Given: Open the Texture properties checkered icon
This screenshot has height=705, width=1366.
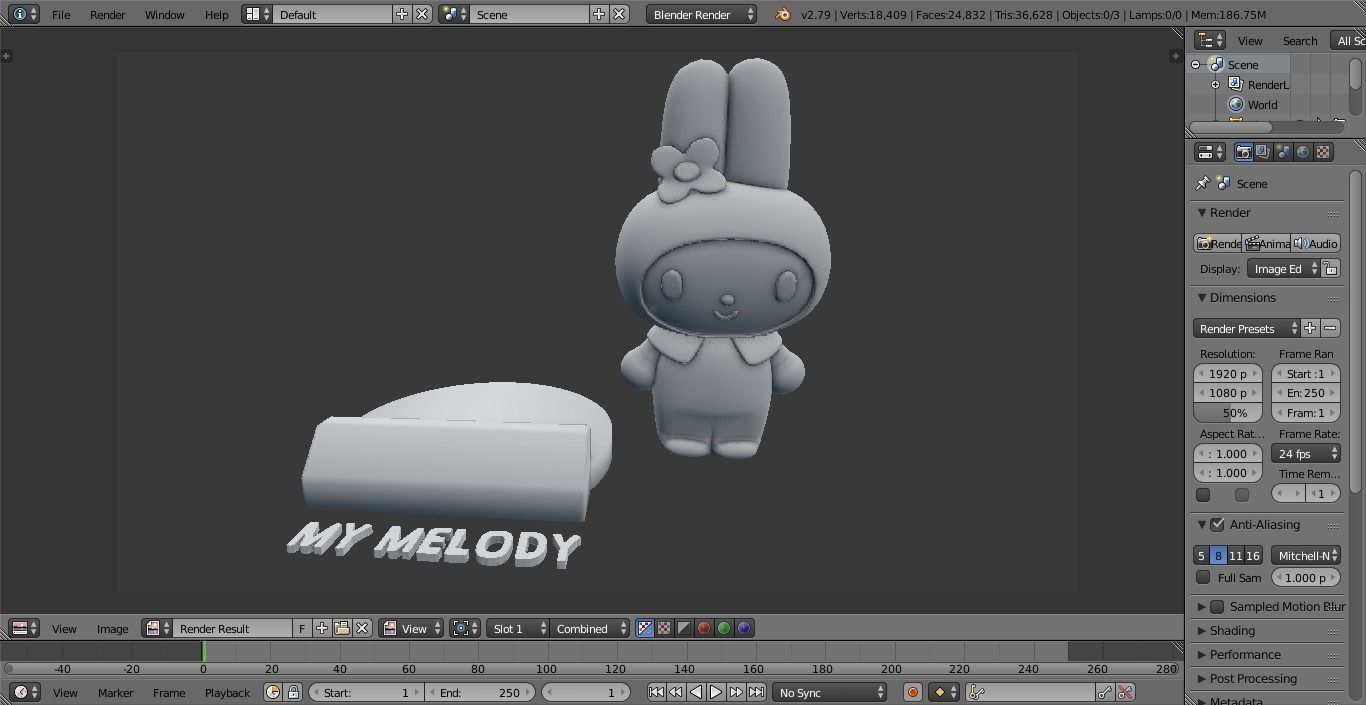Looking at the screenshot, I should [x=1323, y=152].
